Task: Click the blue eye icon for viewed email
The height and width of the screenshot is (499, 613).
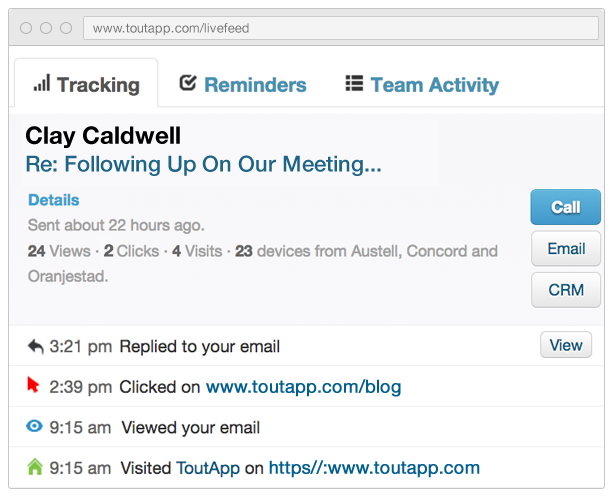Action: 34,426
